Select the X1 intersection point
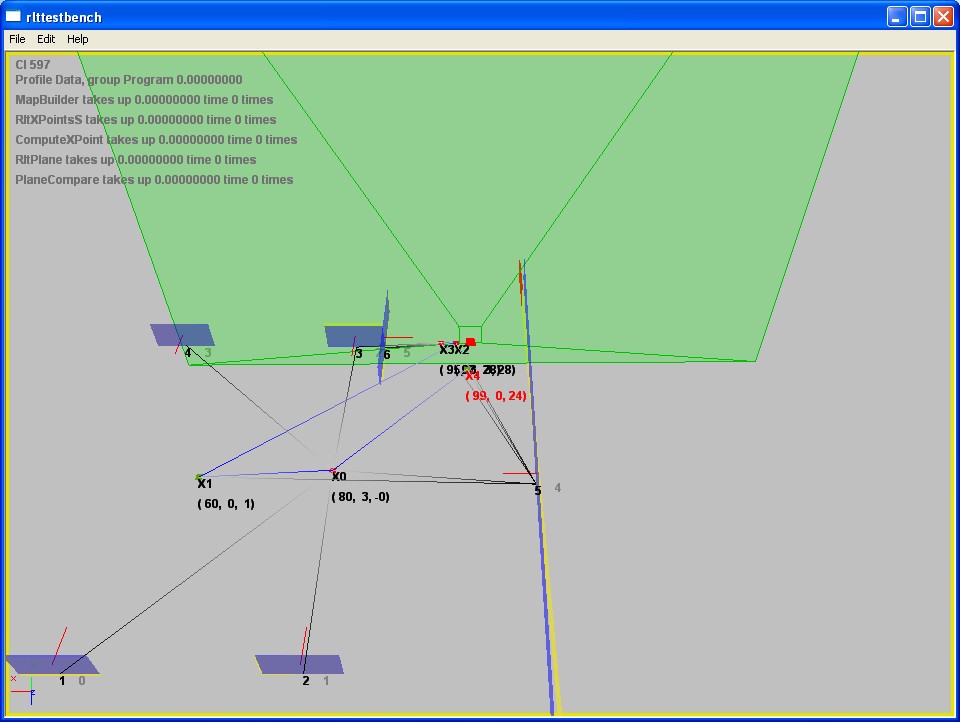This screenshot has width=960, height=722. [199, 477]
